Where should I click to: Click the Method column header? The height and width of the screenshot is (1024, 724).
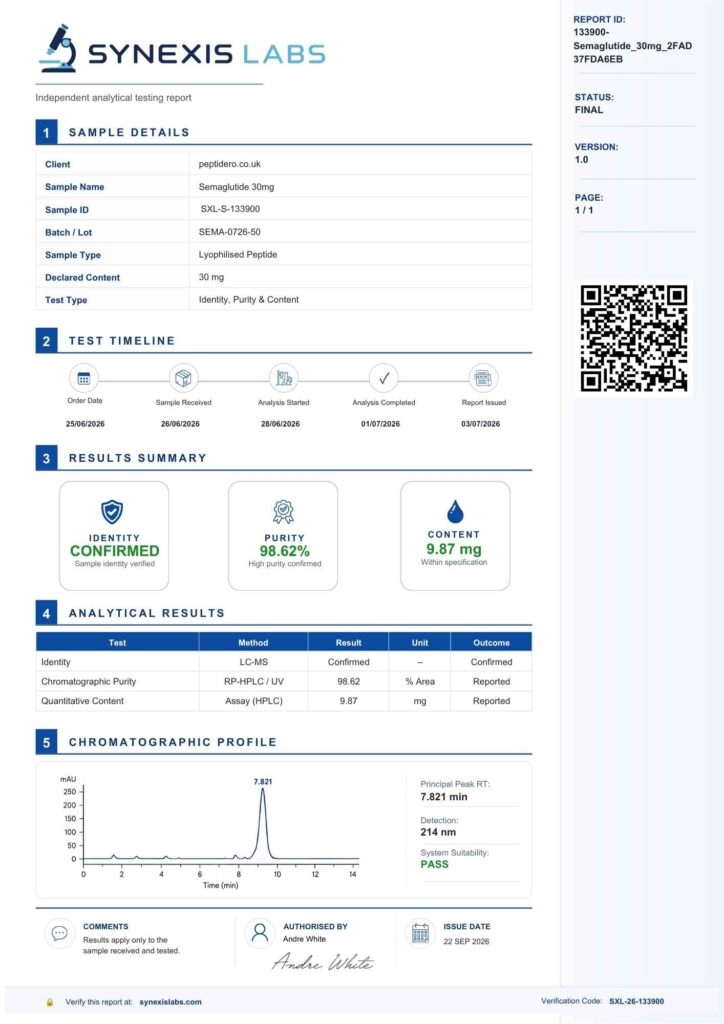pyautogui.click(x=253, y=643)
